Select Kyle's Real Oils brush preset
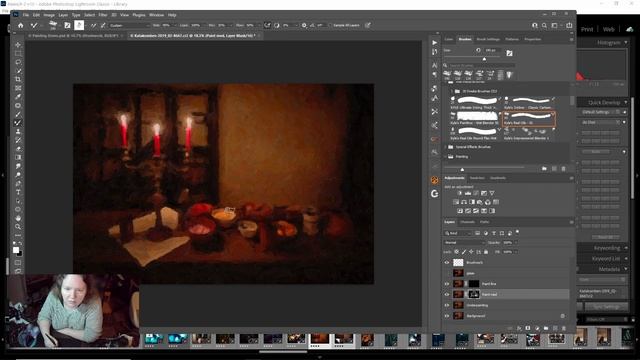Viewport: 640px width, 360px height. [x=529, y=118]
